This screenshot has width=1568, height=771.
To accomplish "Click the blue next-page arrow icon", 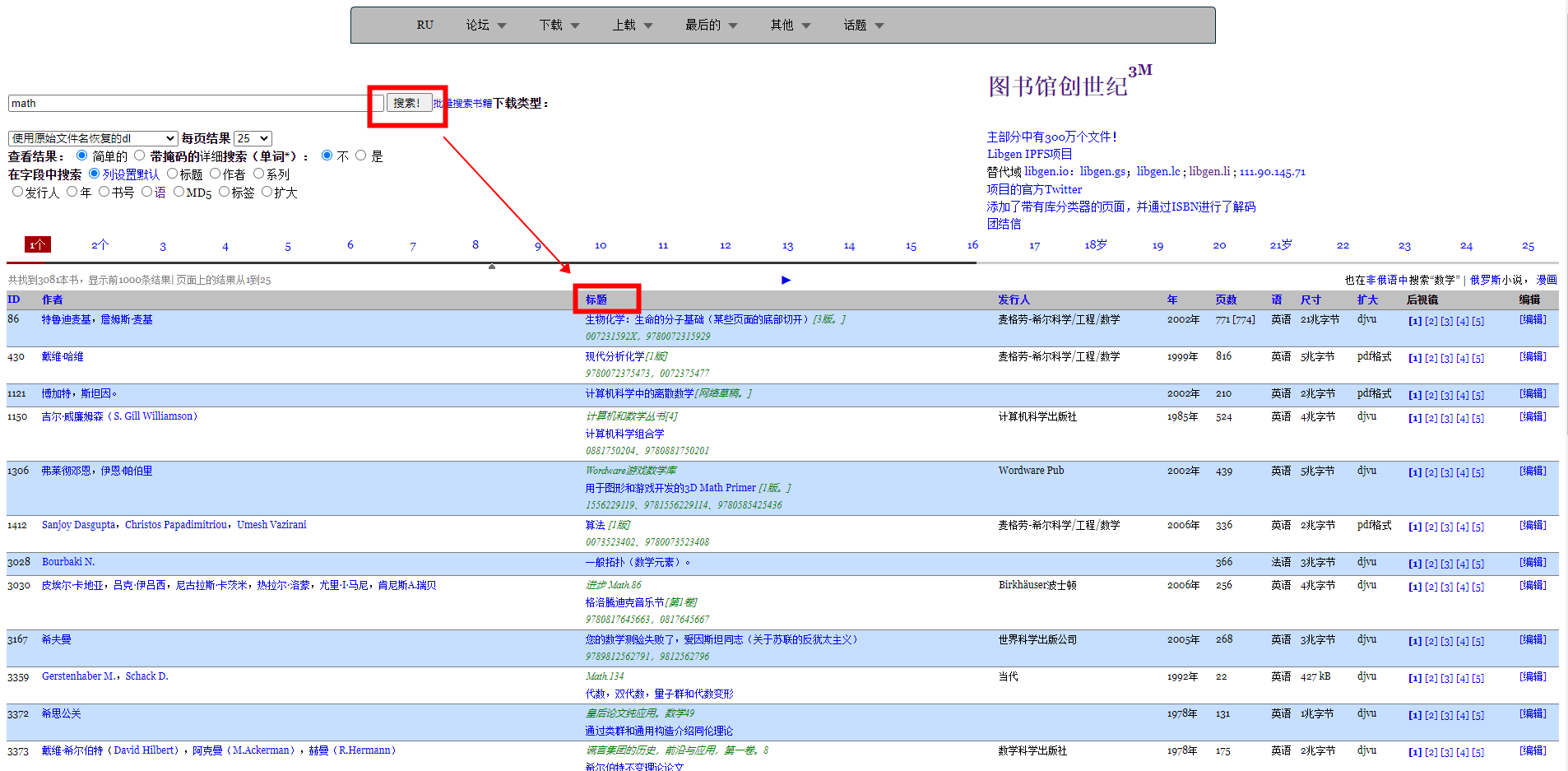I will 786,281.
